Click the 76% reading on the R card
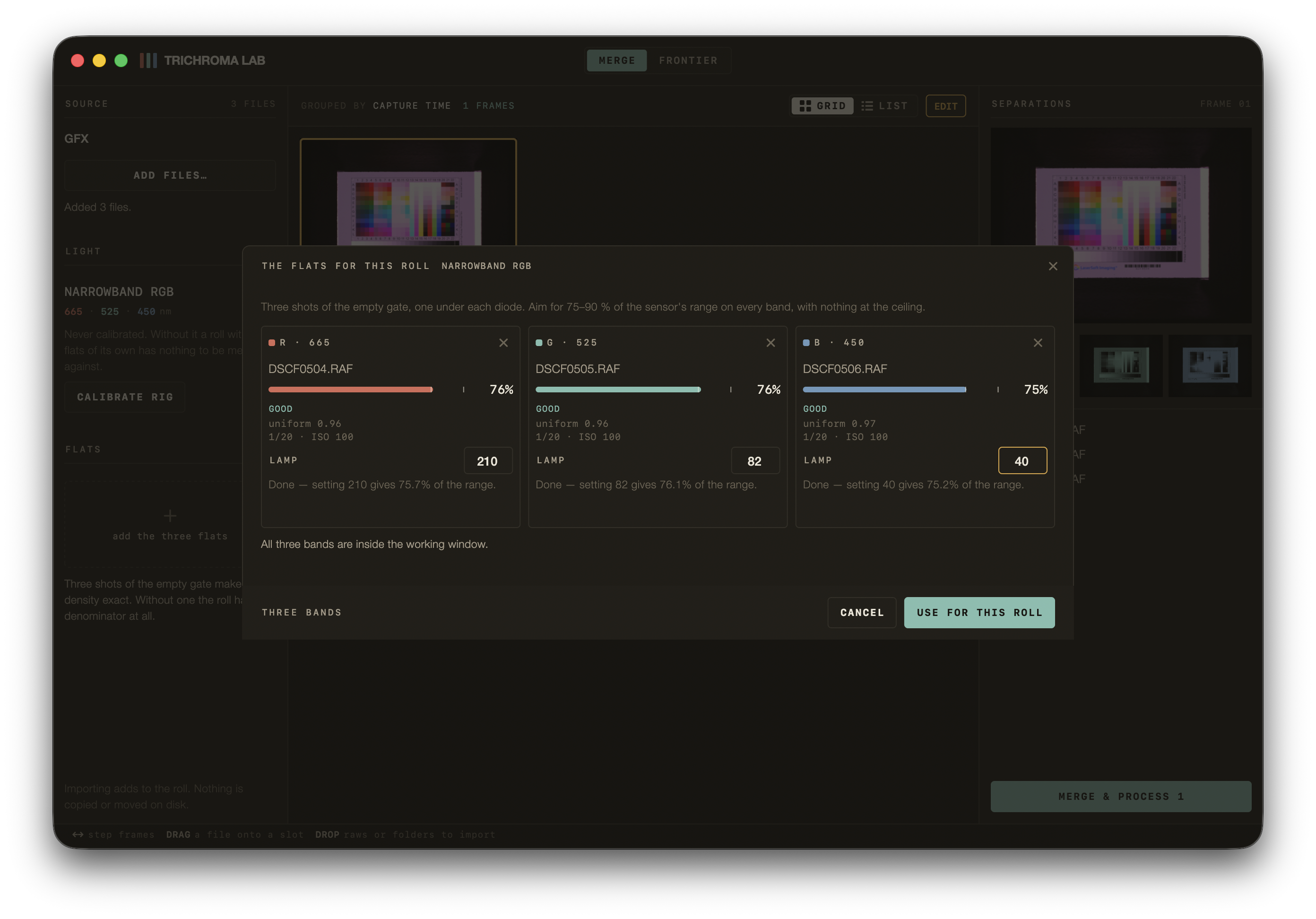Viewport: 1316px width, 919px height. (x=502, y=390)
